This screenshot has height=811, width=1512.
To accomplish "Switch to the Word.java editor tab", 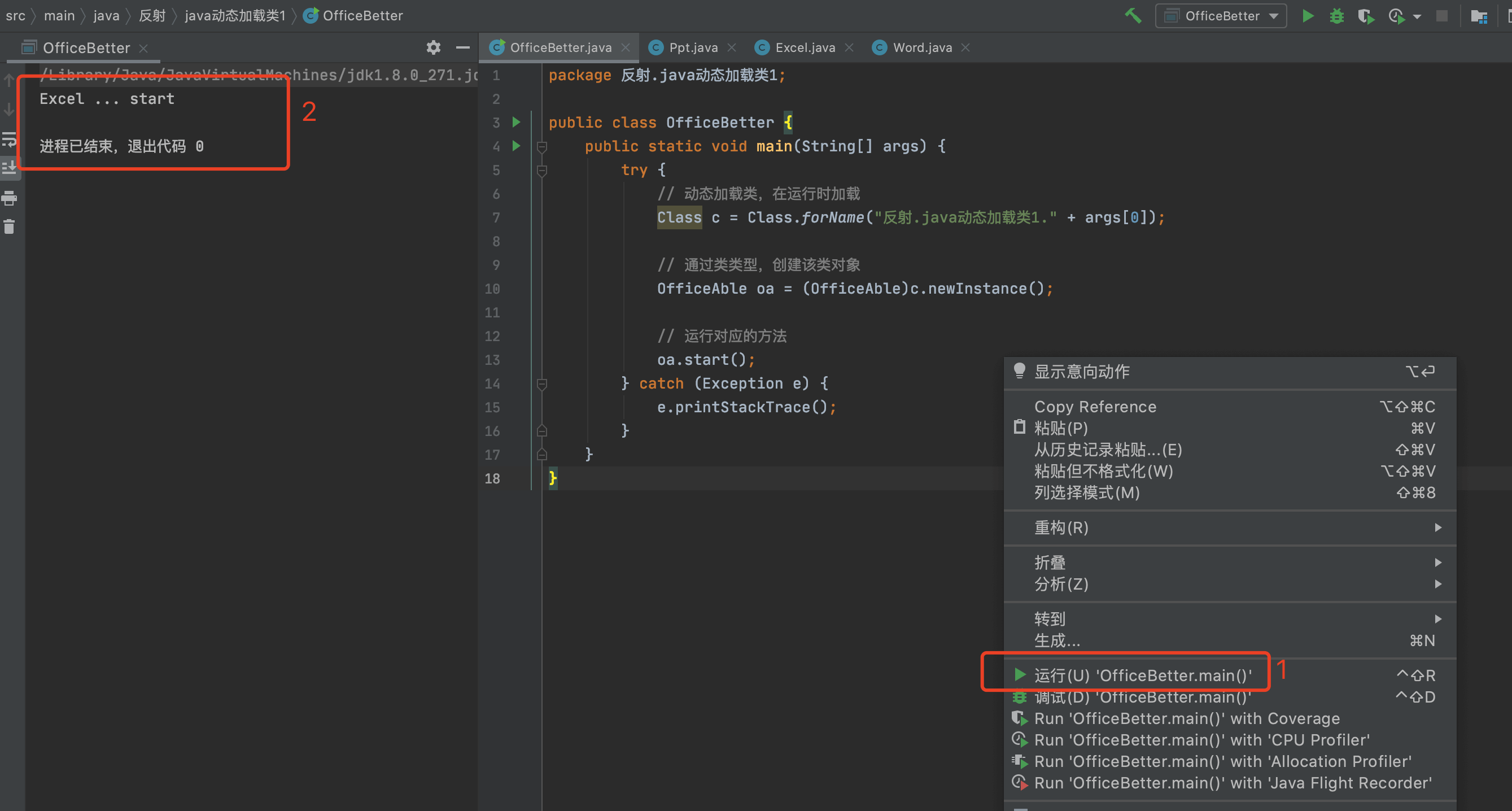I will point(922,47).
